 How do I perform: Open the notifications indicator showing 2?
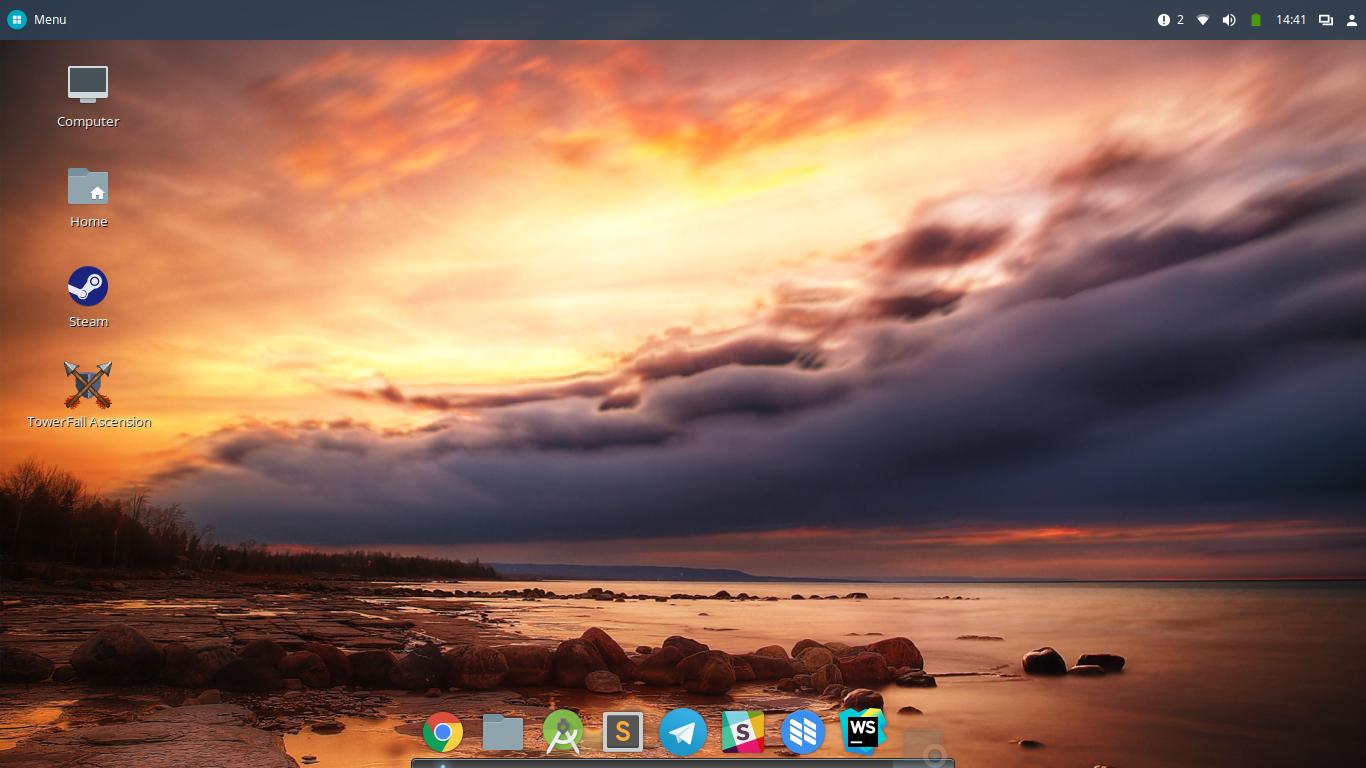pyautogui.click(x=1171, y=20)
